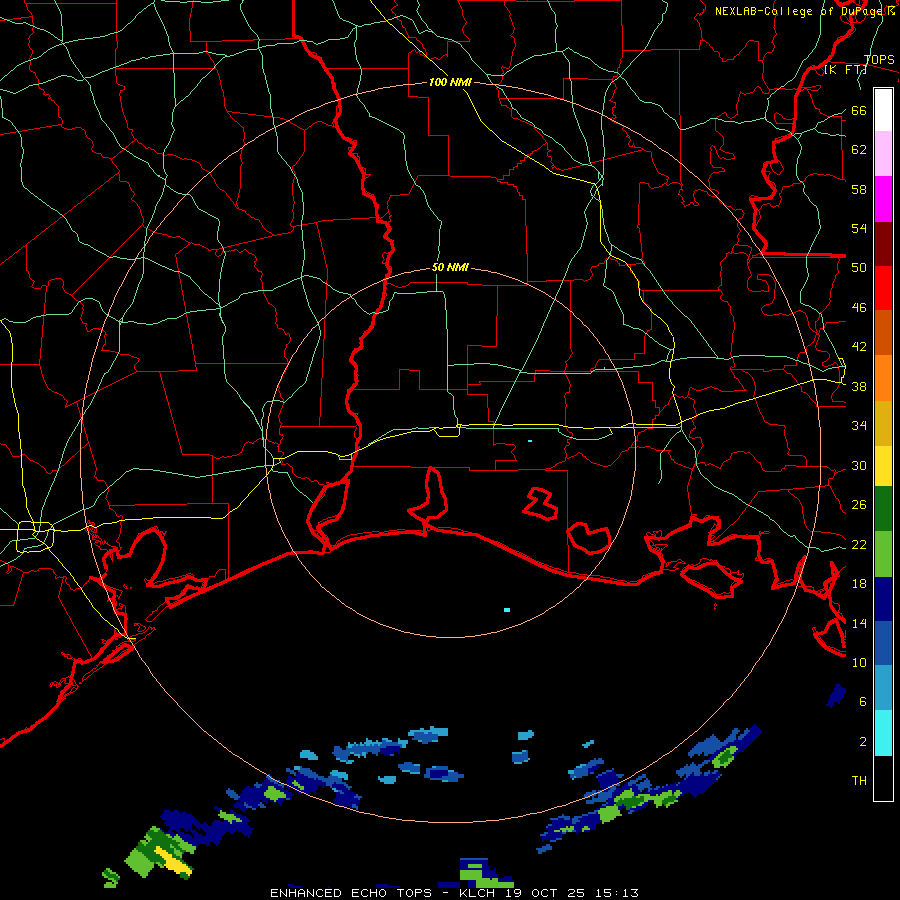Click the NEXLAB-College of DuPage credit text

804,11
